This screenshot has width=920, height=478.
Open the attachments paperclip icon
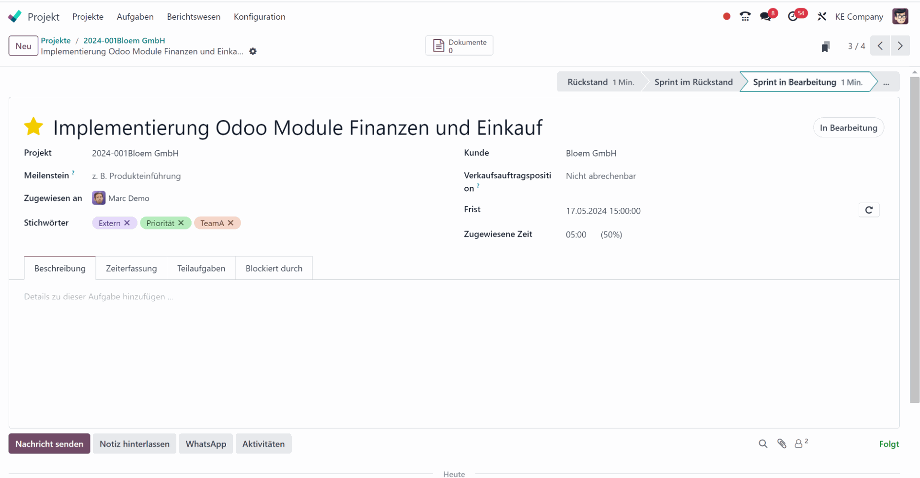click(x=782, y=444)
